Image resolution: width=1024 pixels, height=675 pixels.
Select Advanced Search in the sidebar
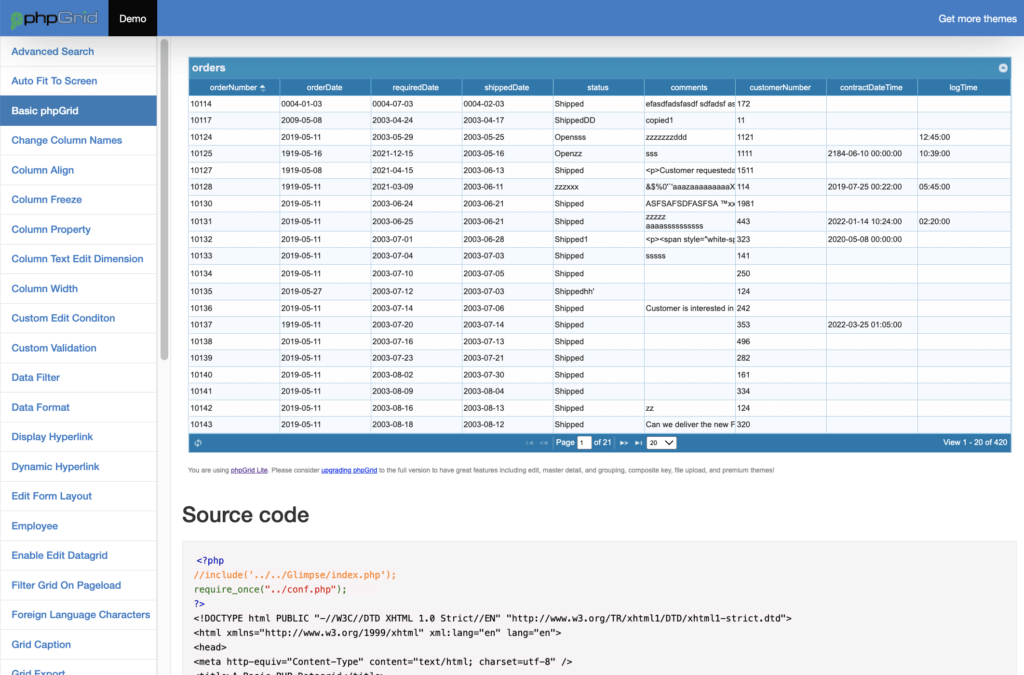pyautogui.click(x=52, y=51)
